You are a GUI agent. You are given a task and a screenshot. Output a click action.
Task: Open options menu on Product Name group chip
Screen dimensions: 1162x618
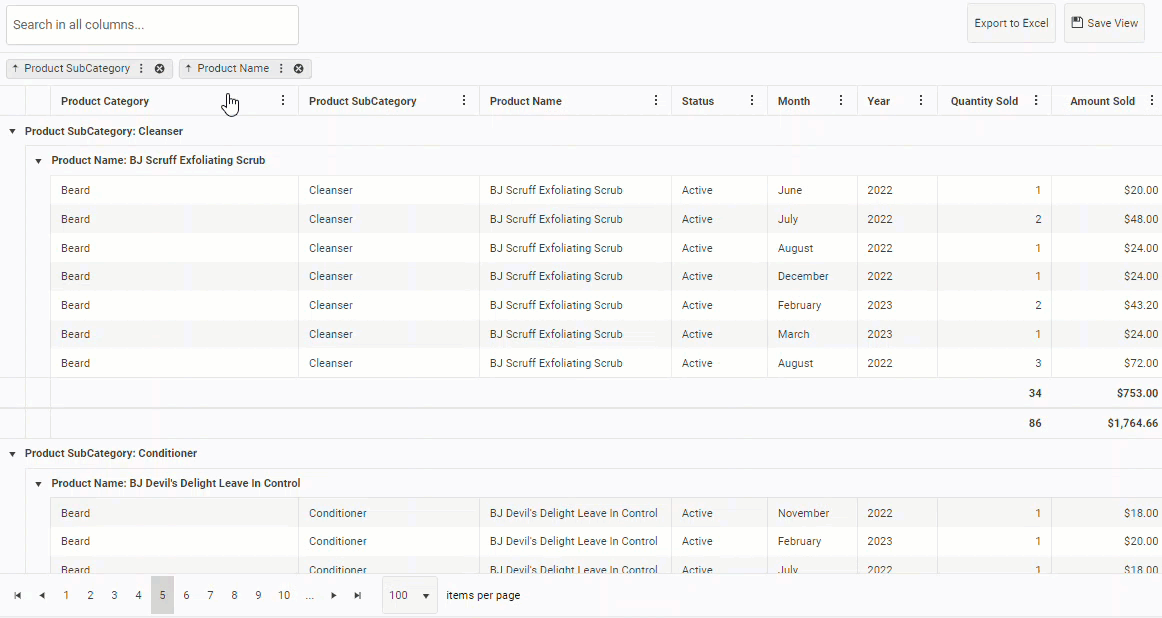[281, 69]
